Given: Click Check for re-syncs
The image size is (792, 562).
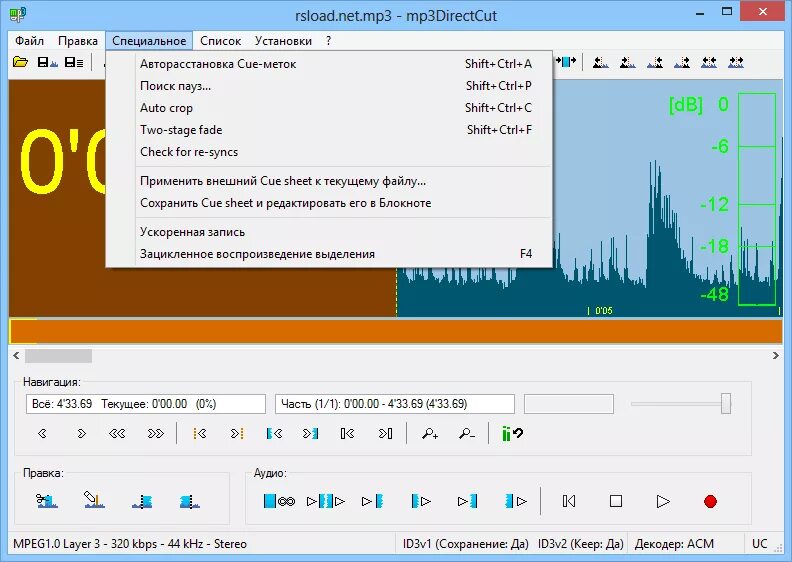Looking at the screenshot, I should [329, 152].
